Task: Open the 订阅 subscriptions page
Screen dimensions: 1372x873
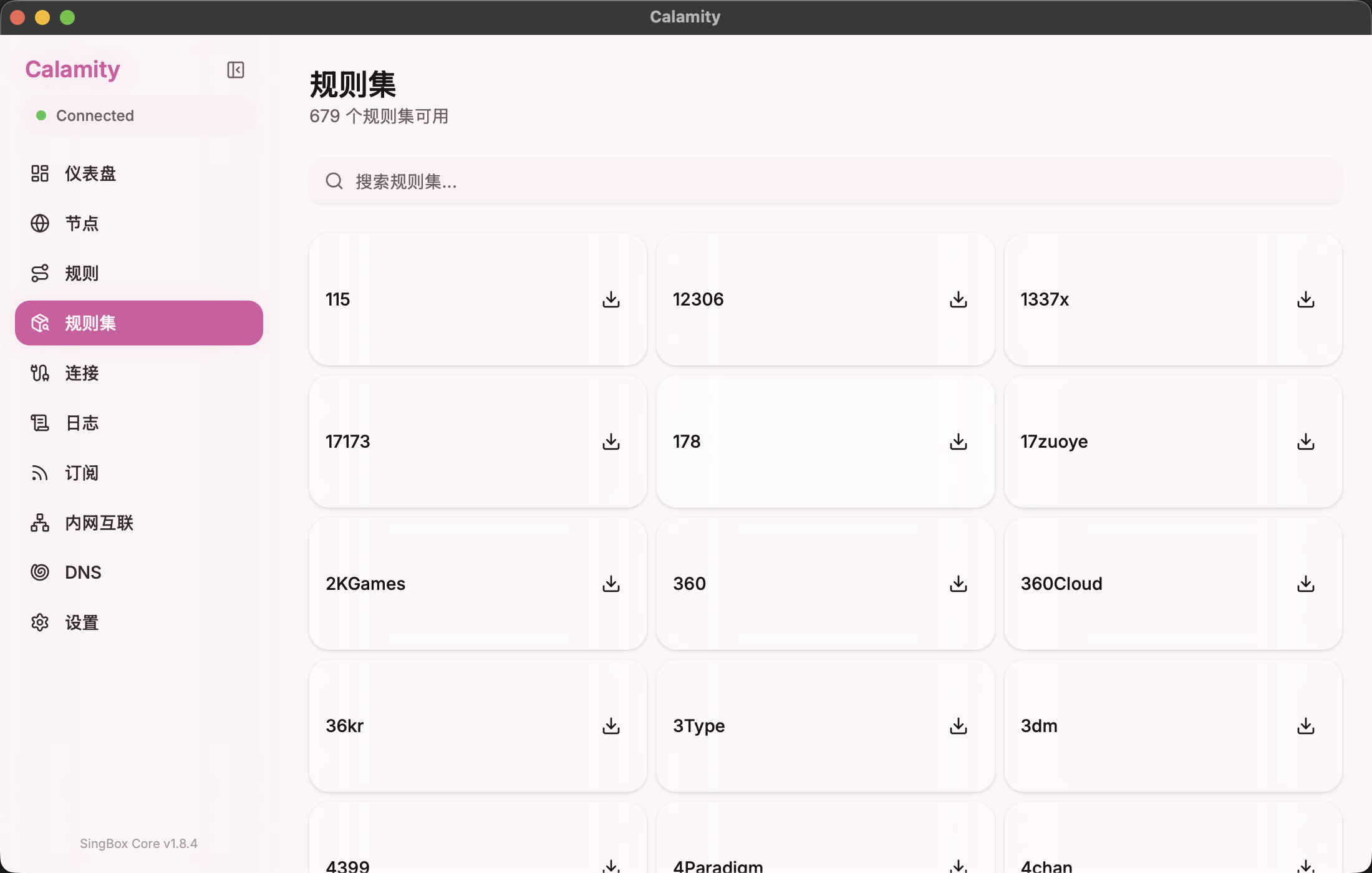Action: (x=82, y=473)
